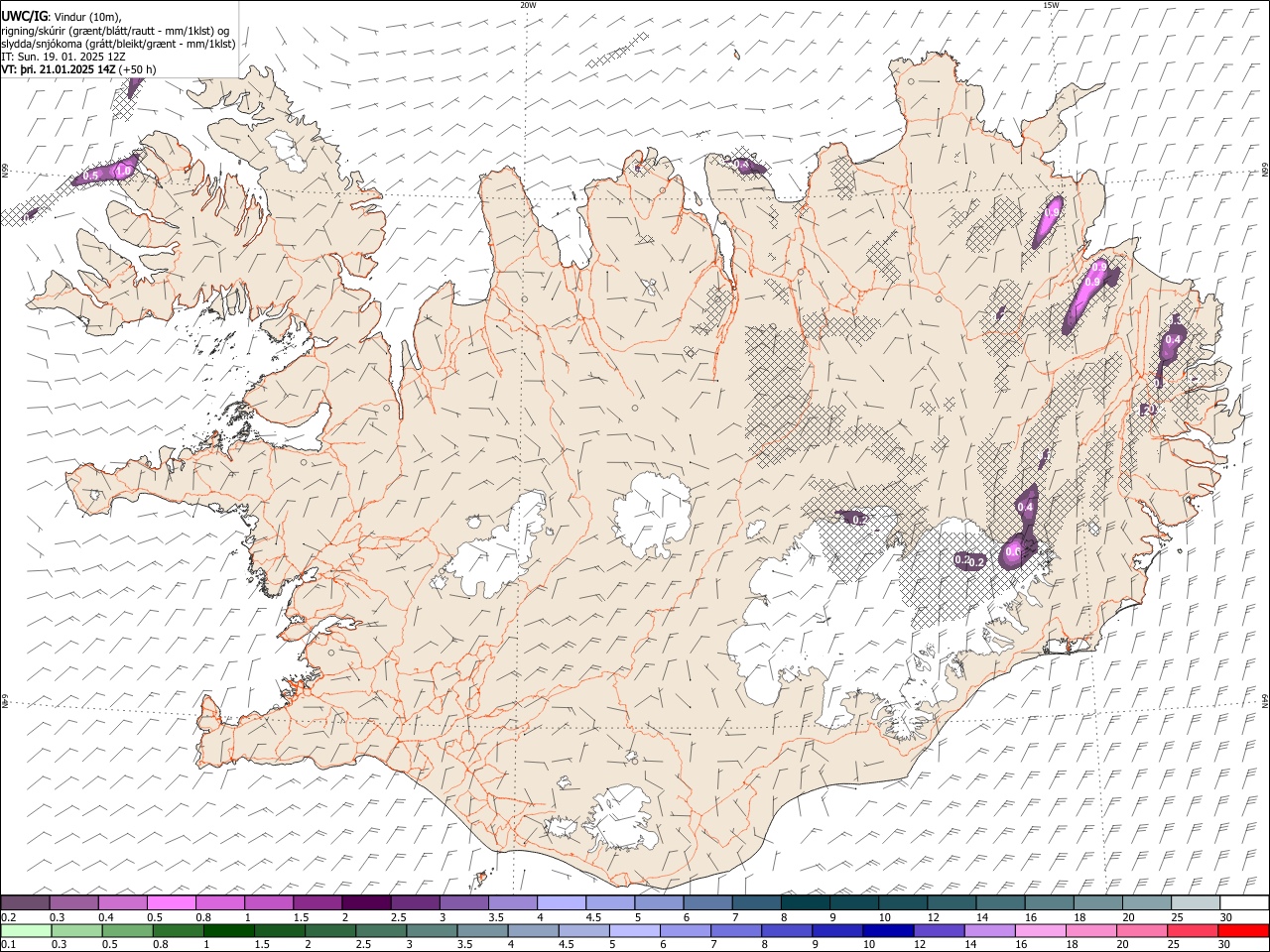Click the upper legend swatch between 12 and 14
This screenshot has height=952, width=1270.
click(x=951, y=902)
